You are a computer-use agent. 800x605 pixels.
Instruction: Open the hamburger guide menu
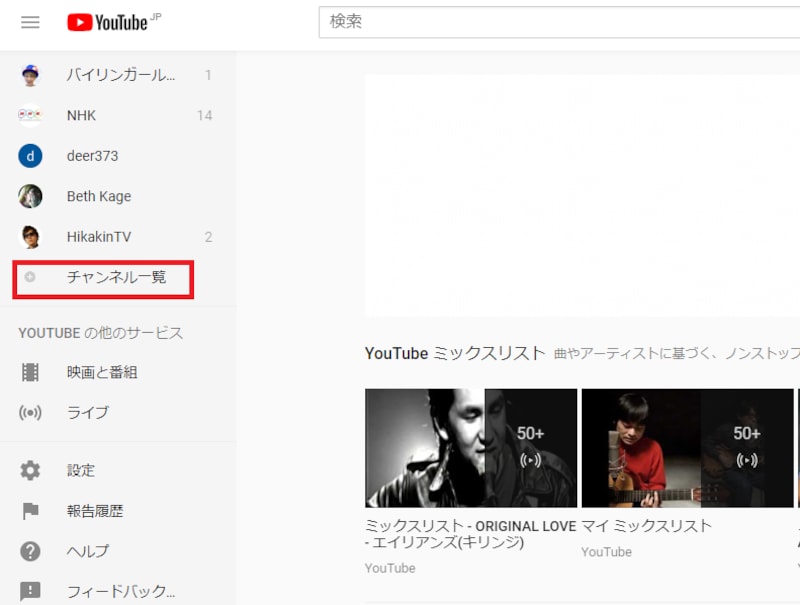[x=30, y=22]
